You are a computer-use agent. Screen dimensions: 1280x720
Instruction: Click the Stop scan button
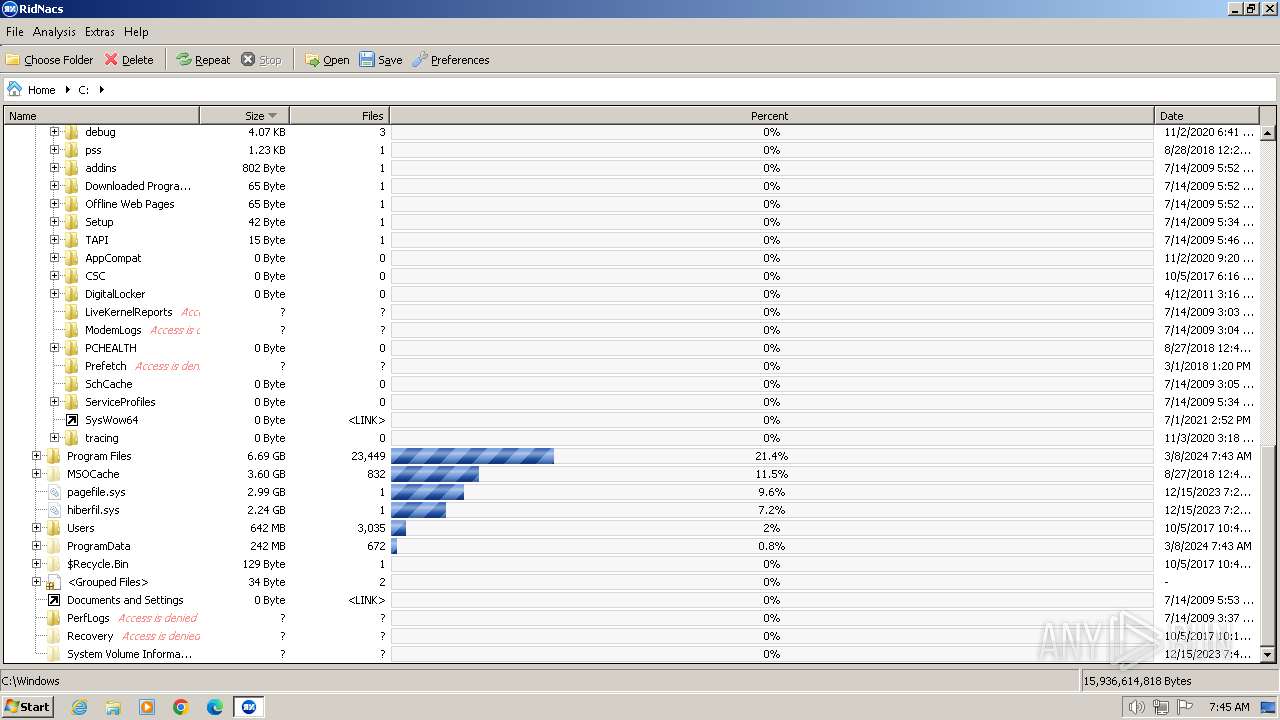click(x=261, y=60)
